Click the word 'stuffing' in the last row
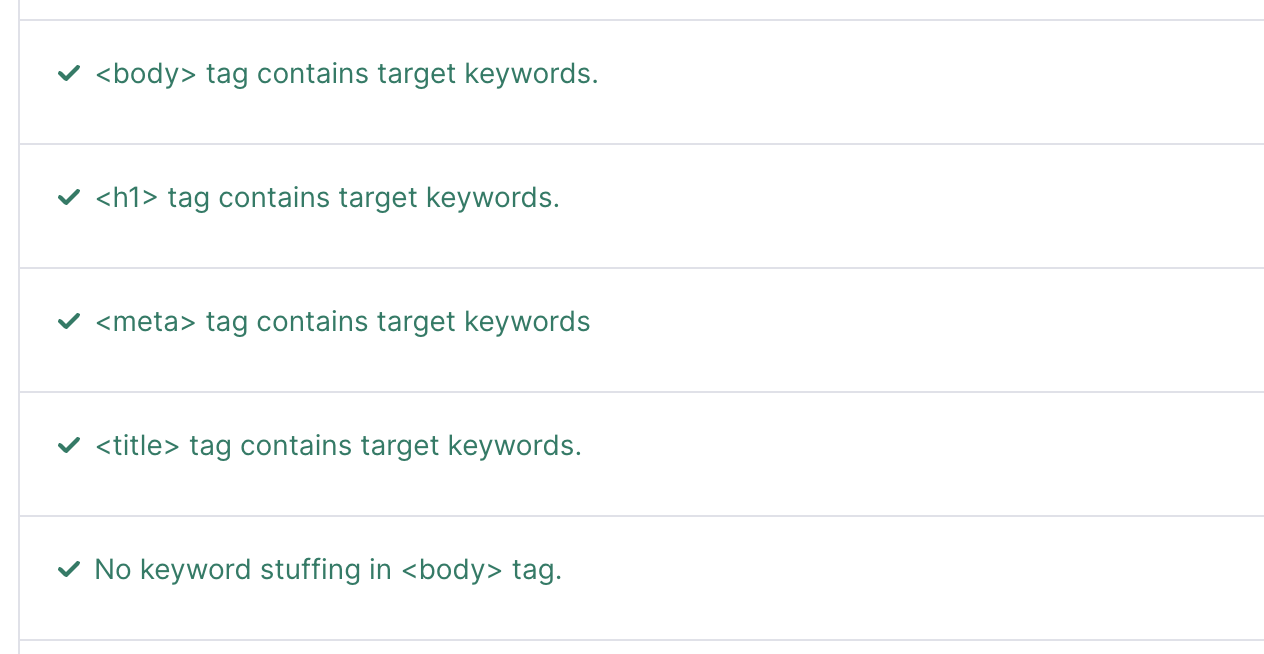 (x=310, y=570)
